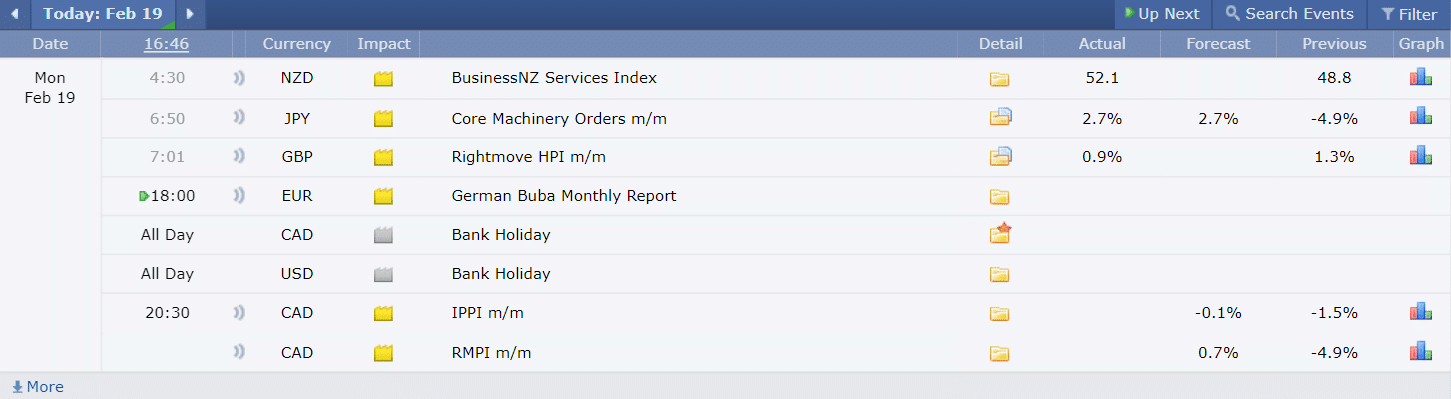Open detail folder for IPPI m/m

(x=1000, y=314)
